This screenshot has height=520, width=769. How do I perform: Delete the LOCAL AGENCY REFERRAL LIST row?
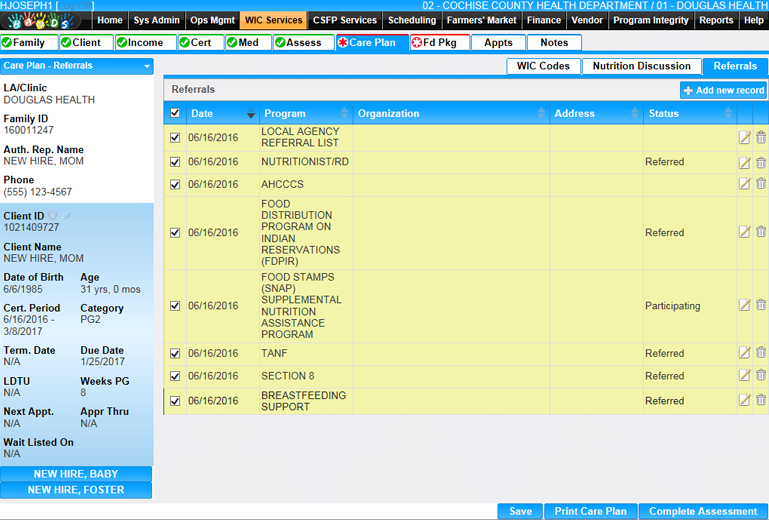point(761,137)
